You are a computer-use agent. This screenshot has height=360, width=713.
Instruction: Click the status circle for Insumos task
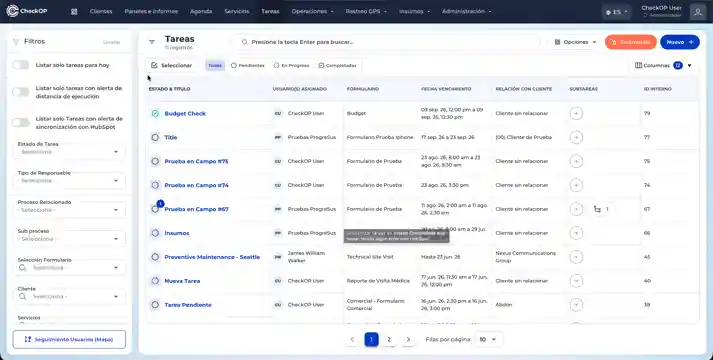(155, 233)
